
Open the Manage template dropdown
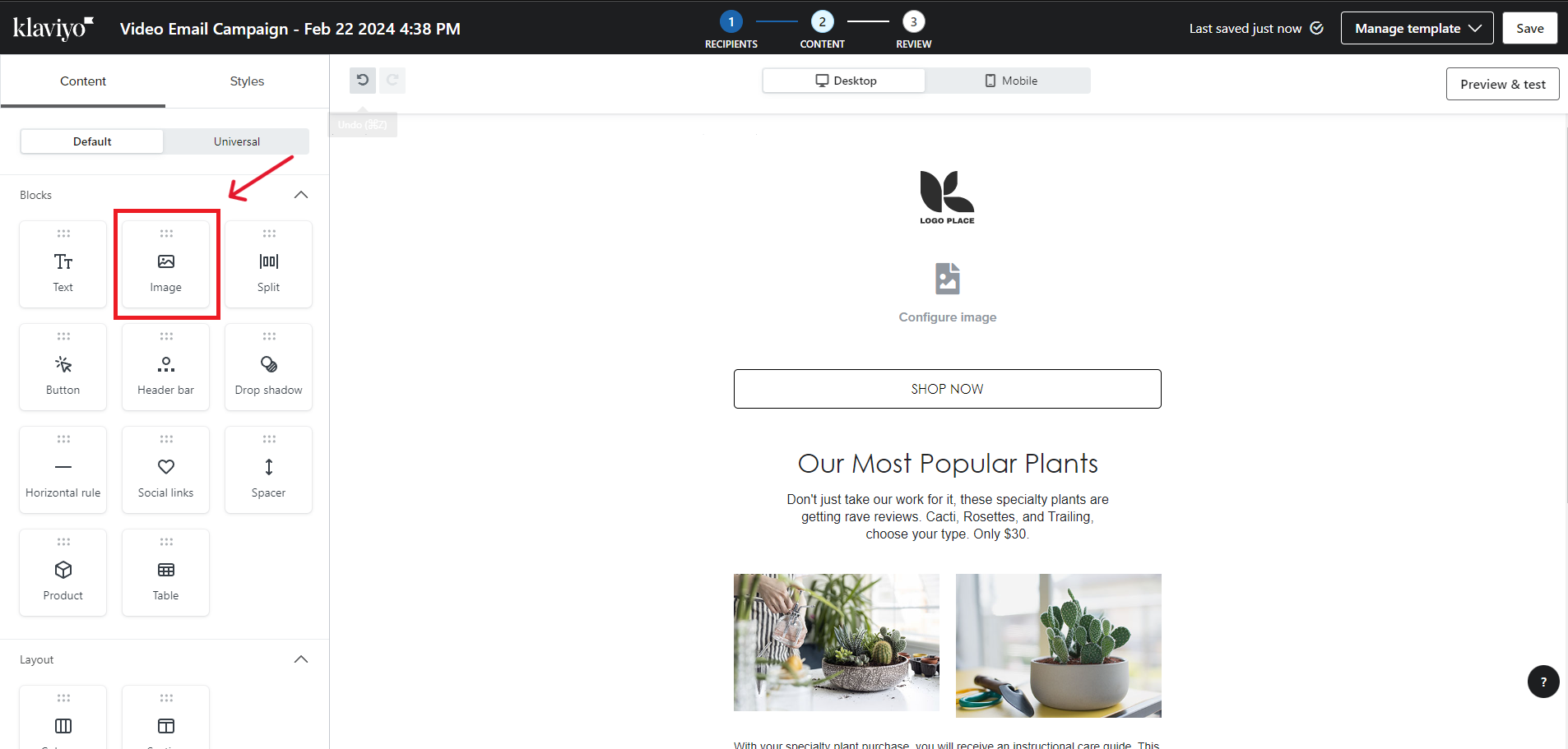click(x=1417, y=29)
